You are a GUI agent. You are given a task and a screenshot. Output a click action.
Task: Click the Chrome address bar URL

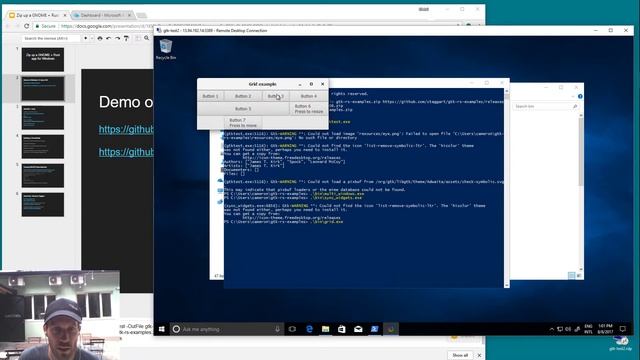tap(106, 26)
